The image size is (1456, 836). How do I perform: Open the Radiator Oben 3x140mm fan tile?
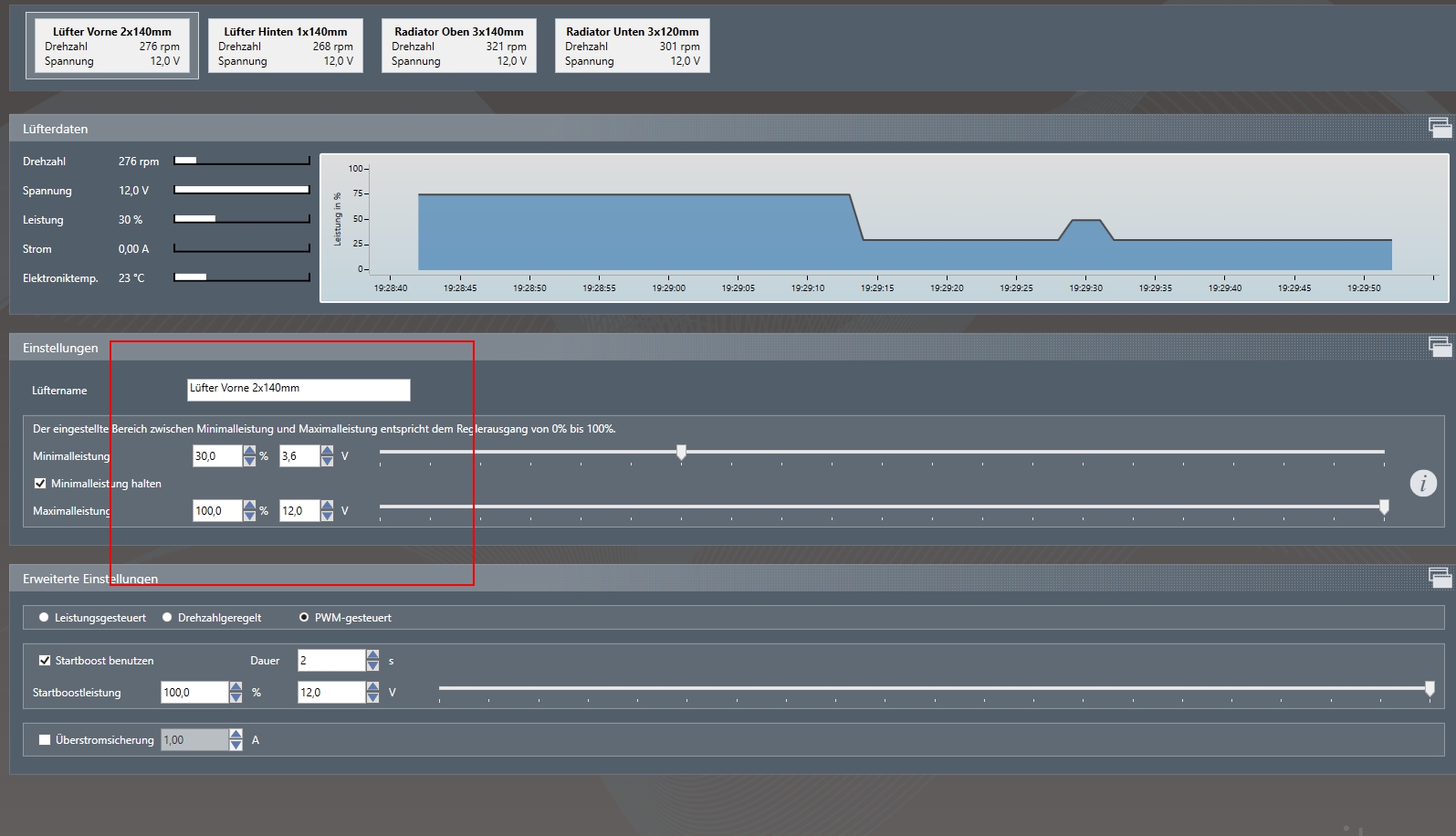(458, 46)
